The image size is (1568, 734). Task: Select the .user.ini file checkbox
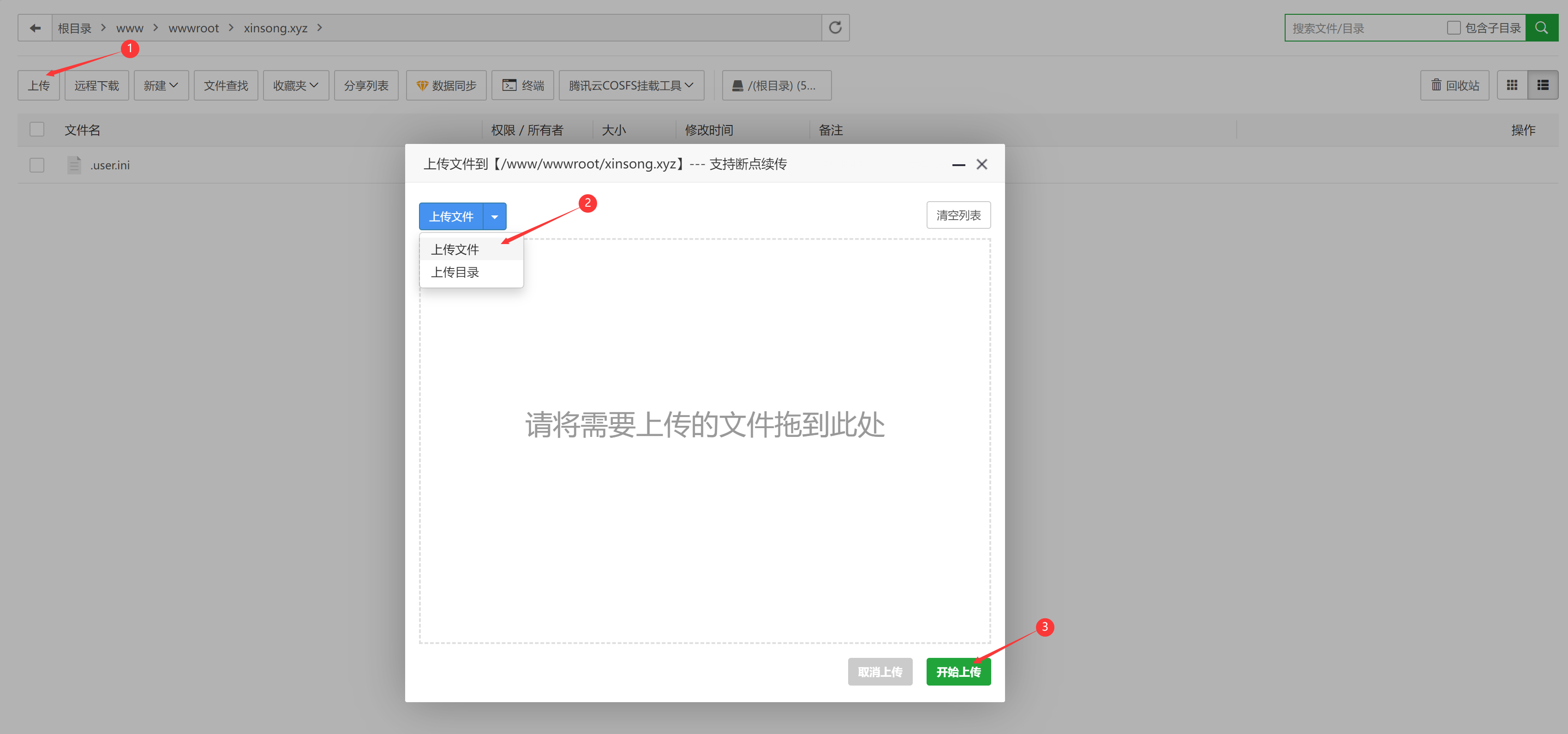tap(37, 165)
